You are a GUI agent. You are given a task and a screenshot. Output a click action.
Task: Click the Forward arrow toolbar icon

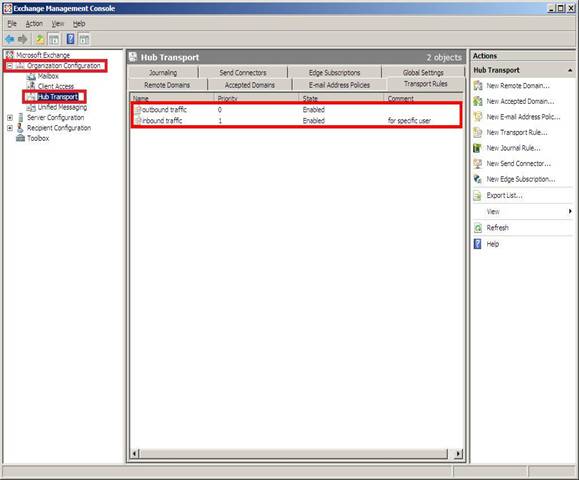(23, 39)
